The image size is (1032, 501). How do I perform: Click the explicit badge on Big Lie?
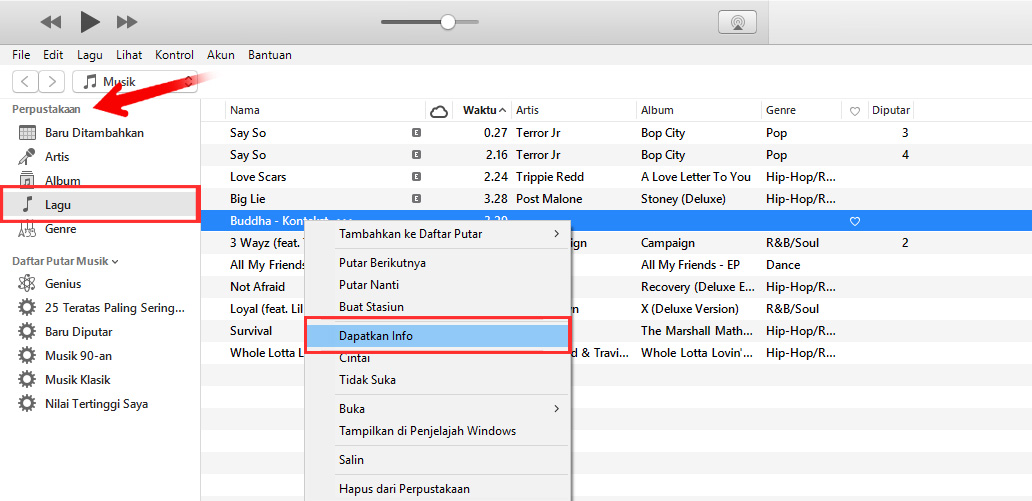[416, 198]
